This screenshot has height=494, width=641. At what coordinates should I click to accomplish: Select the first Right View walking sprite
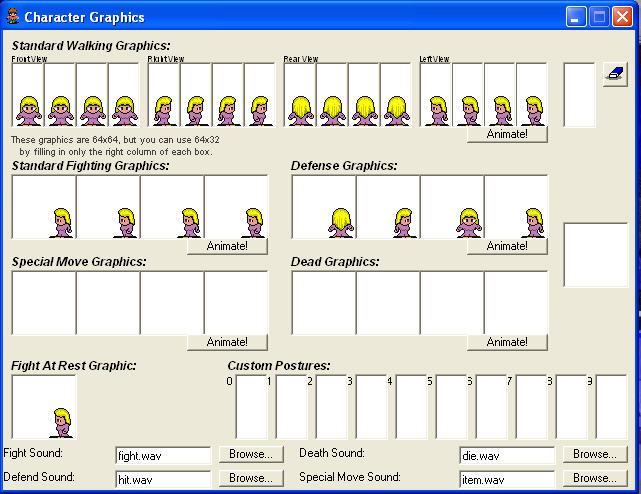click(x=164, y=96)
